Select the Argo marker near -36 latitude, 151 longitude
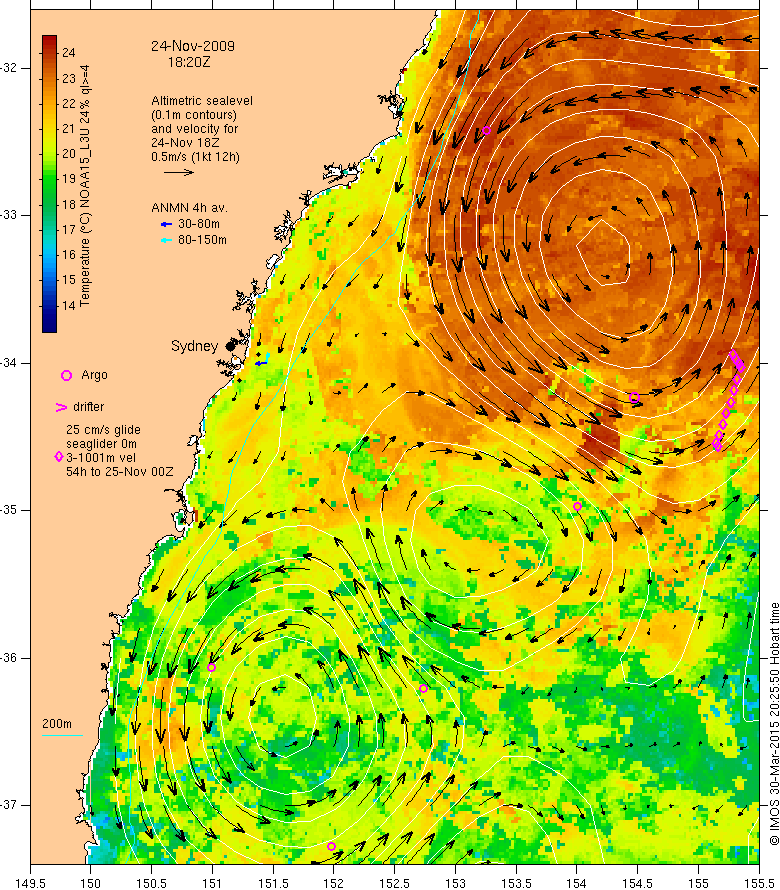This screenshot has height=890, width=780. pos(211,668)
